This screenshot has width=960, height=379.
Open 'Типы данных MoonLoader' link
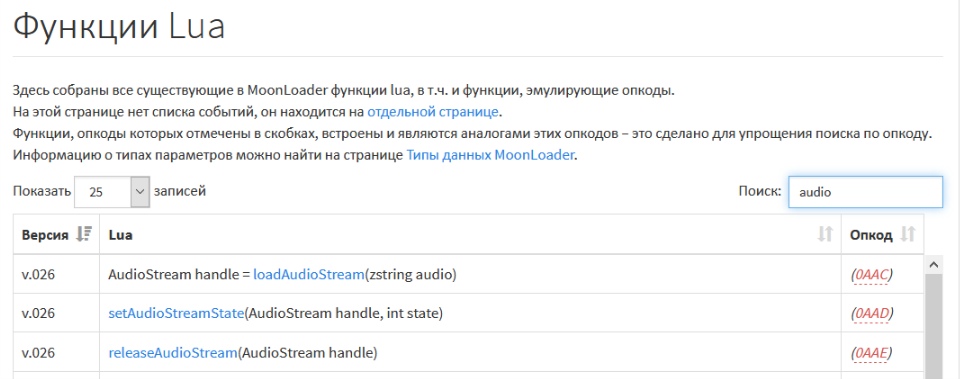point(490,155)
